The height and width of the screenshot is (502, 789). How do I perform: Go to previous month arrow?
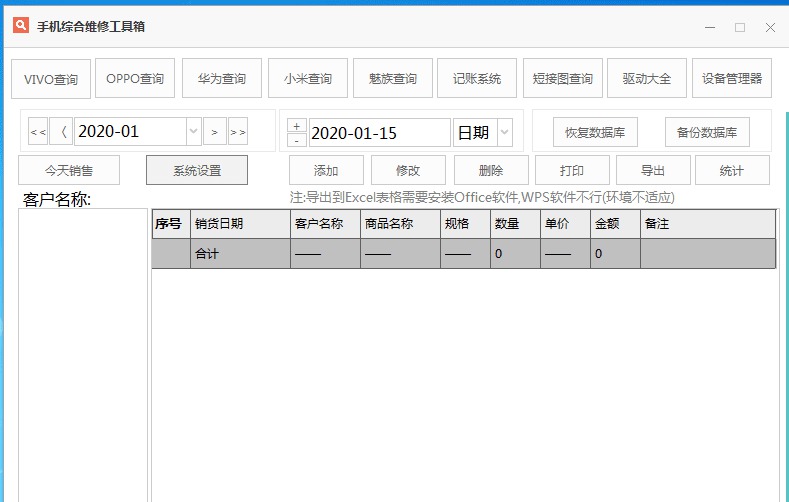pos(61,132)
